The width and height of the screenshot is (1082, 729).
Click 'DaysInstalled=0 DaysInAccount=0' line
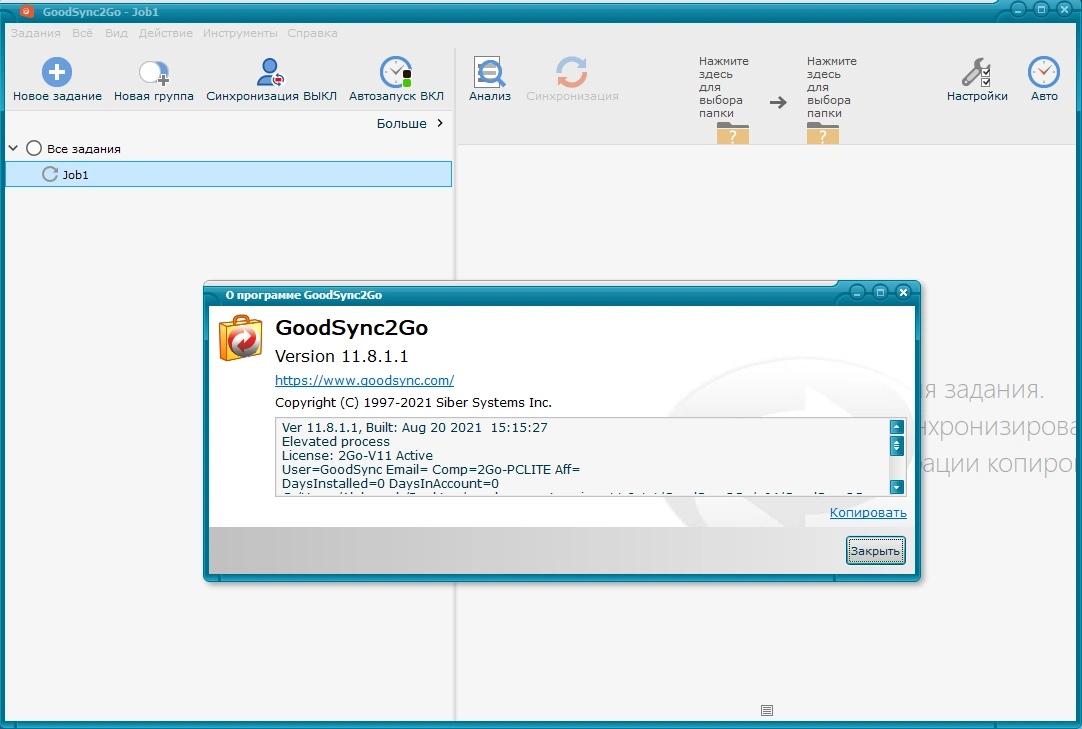point(390,483)
